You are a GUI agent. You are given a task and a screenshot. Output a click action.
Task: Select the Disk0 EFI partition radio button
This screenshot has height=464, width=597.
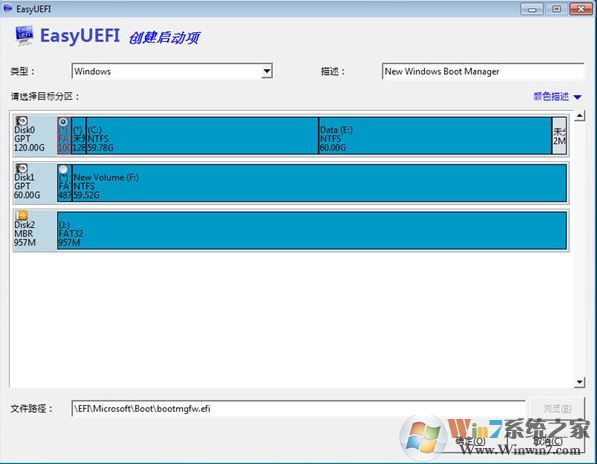pos(63,122)
